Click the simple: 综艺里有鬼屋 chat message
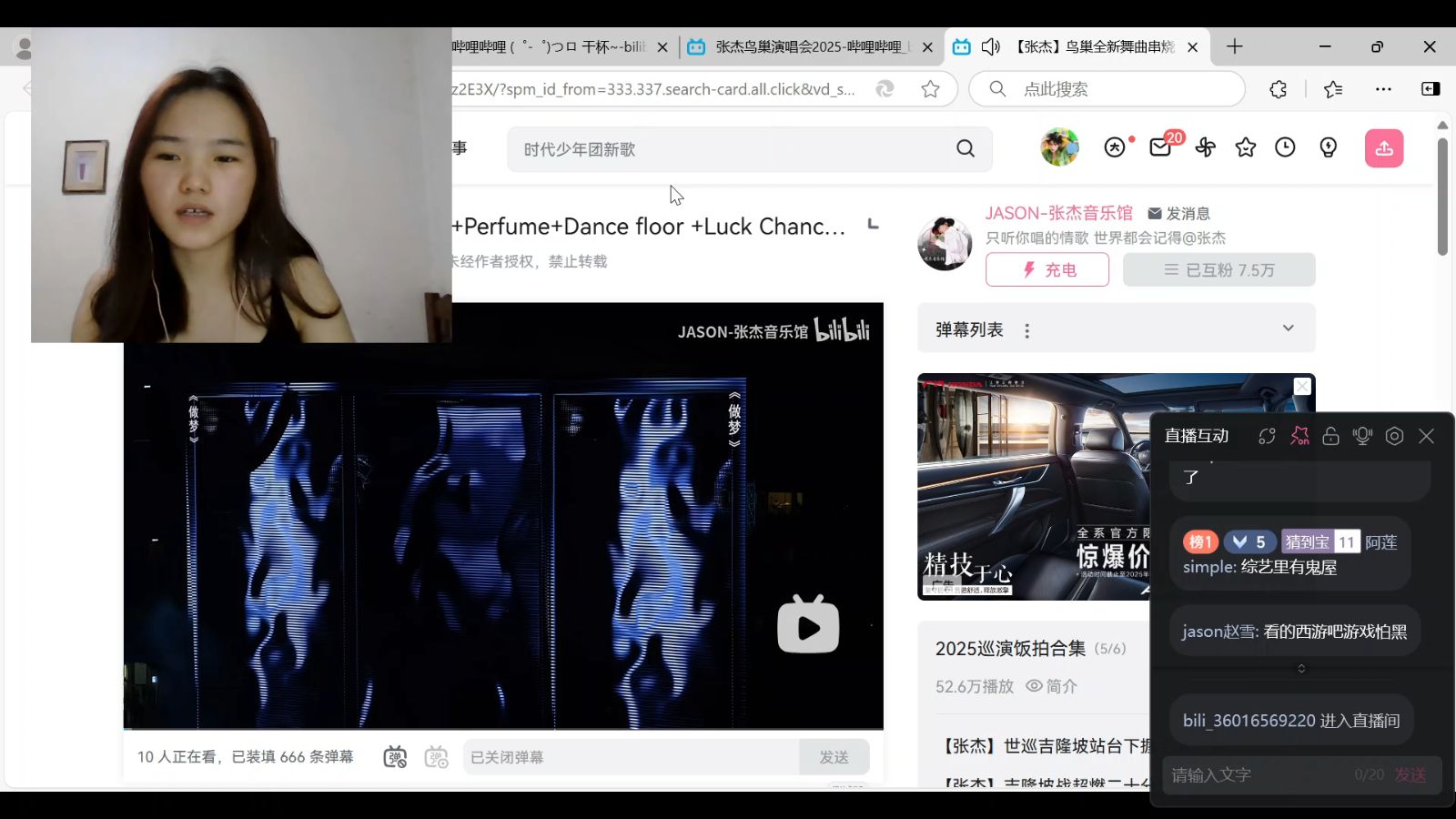1456x819 pixels. (1290, 554)
